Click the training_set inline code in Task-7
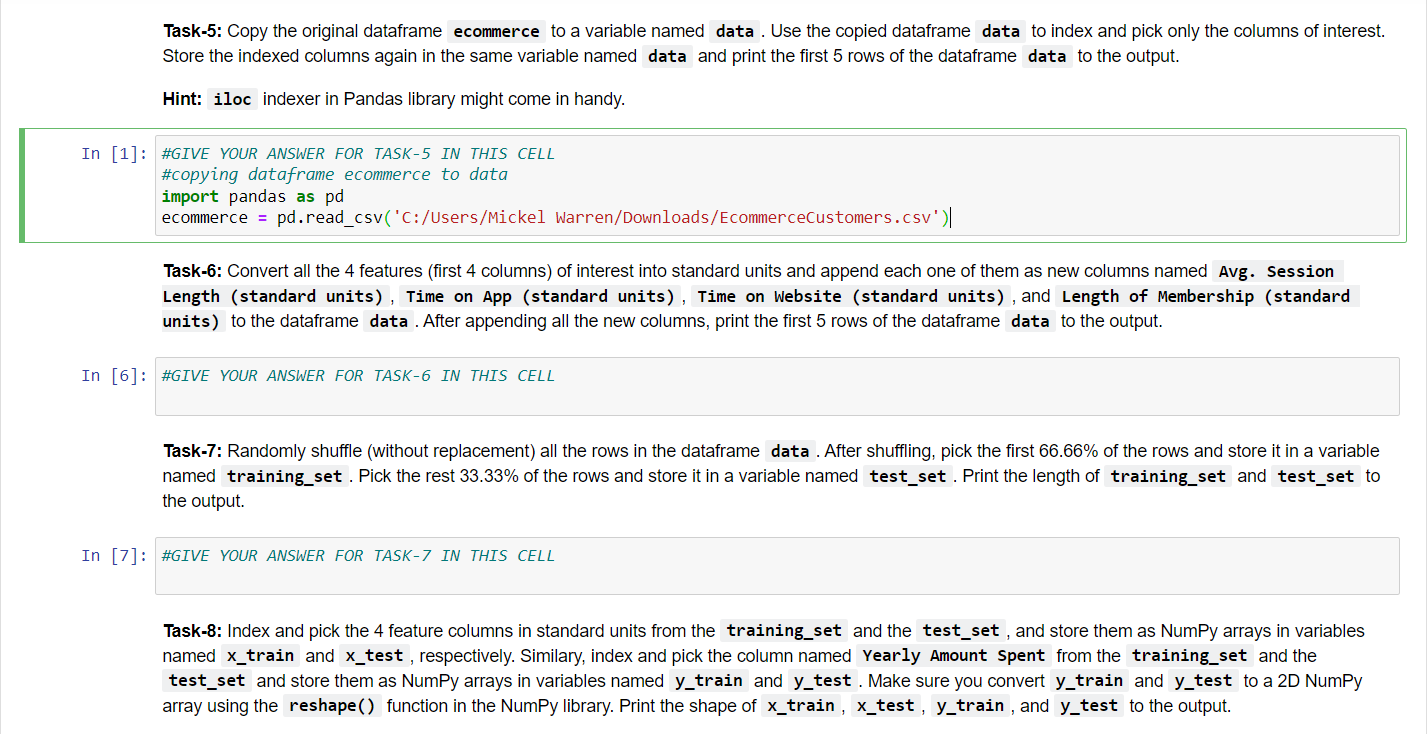 pos(284,476)
